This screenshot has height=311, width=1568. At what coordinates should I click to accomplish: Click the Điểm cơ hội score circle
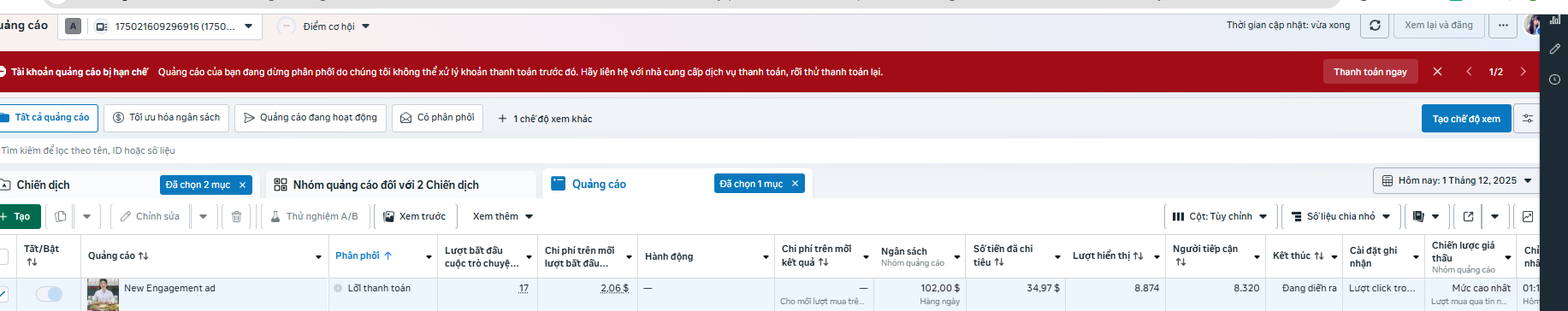click(287, 26)
